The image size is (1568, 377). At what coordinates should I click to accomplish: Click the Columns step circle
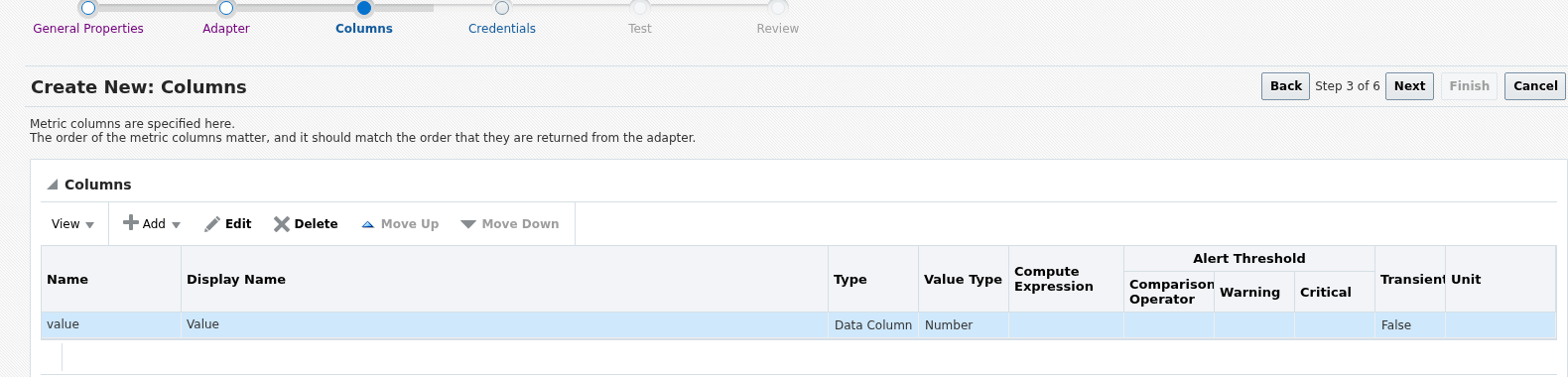[x=364, y=8]
